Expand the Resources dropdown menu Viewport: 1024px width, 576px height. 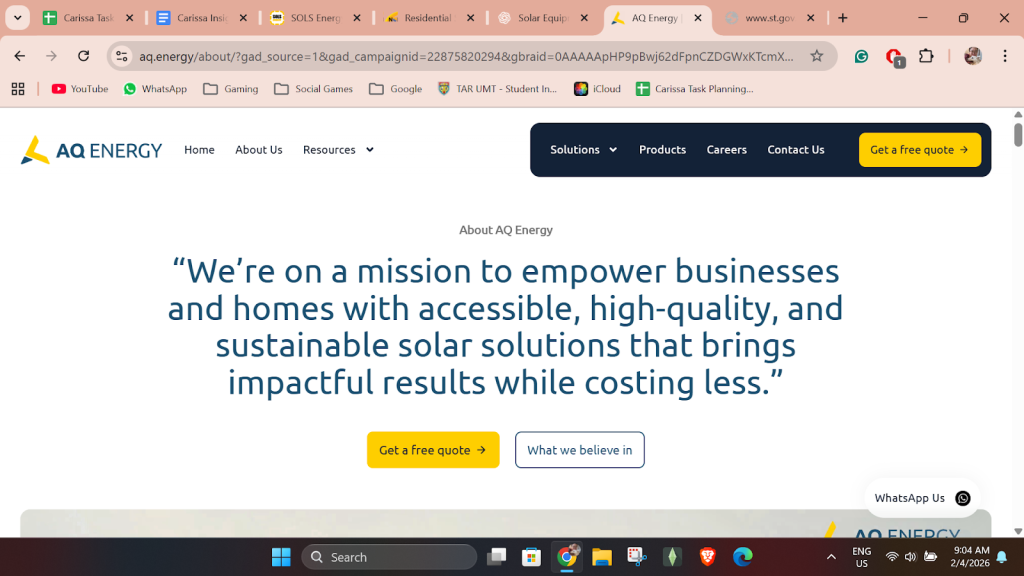click(x=338, y=150)
